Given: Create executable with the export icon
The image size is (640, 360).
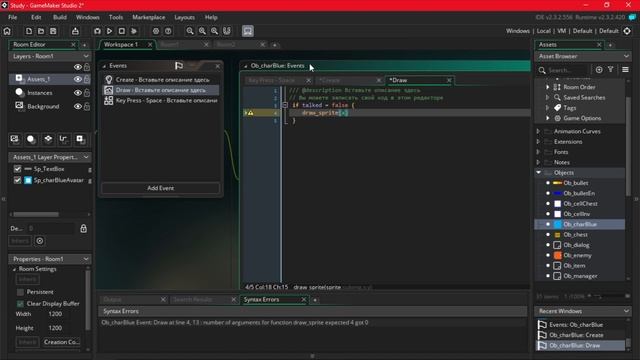Looking at the screenshot, I should pyautogui.click(x=75, y=31).
